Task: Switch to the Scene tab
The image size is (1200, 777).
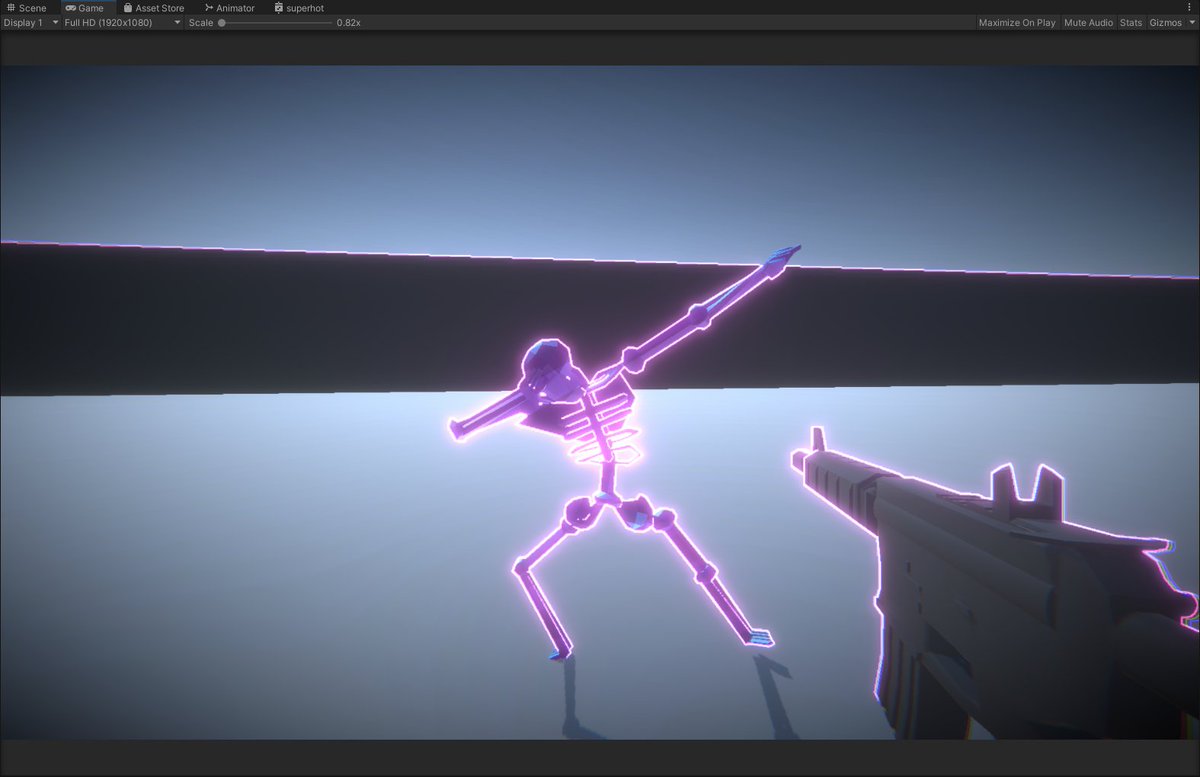Action: [x=27, y=8]
